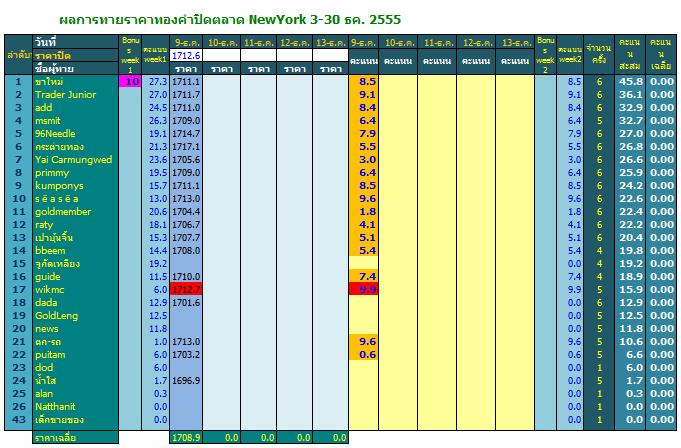Select the ราคาเฉลี่ย row label

point(55,438)
